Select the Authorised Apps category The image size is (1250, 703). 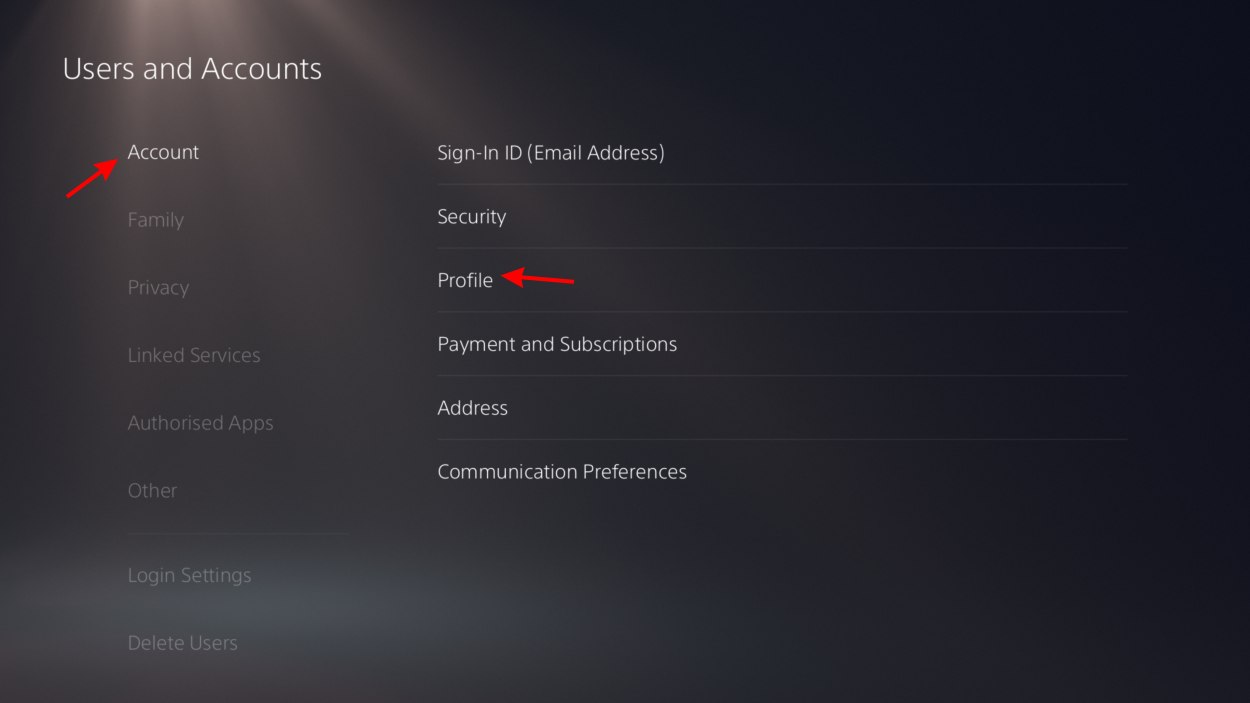pyautogui.click(x=200, y=423)
